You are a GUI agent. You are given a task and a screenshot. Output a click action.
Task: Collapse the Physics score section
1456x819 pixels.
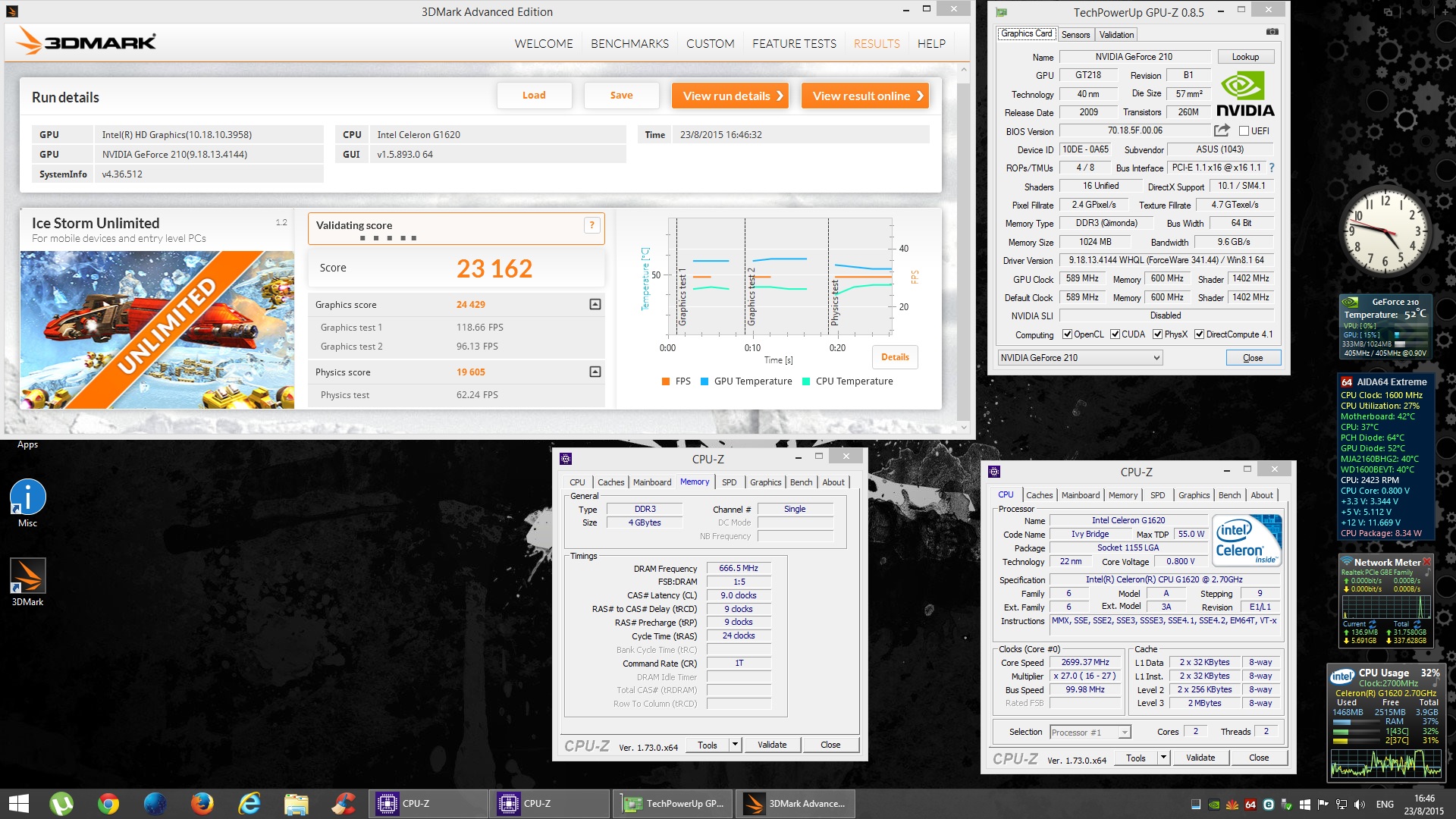[595, 372]
